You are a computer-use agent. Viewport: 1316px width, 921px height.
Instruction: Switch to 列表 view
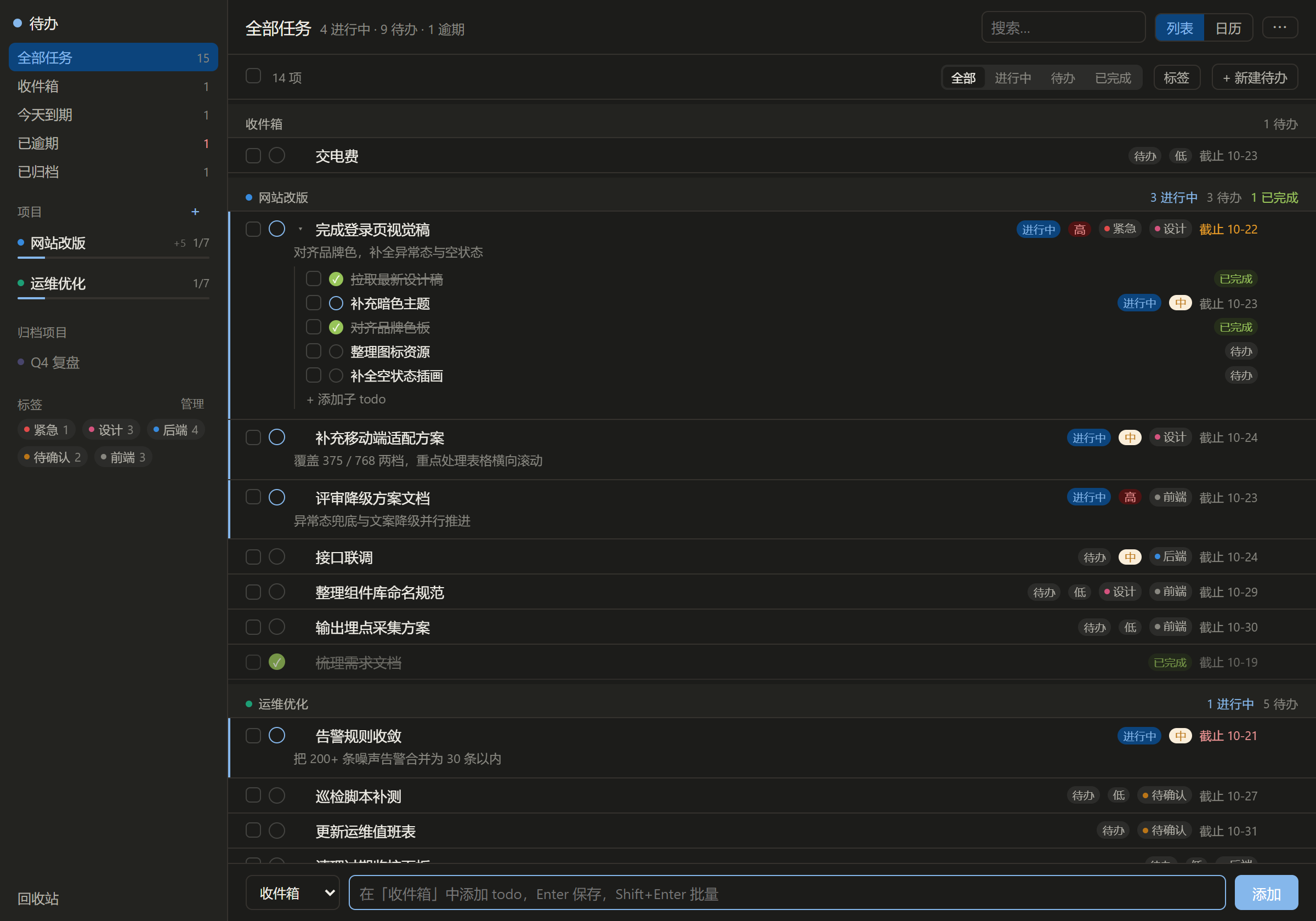click(x=1179, y=28)
